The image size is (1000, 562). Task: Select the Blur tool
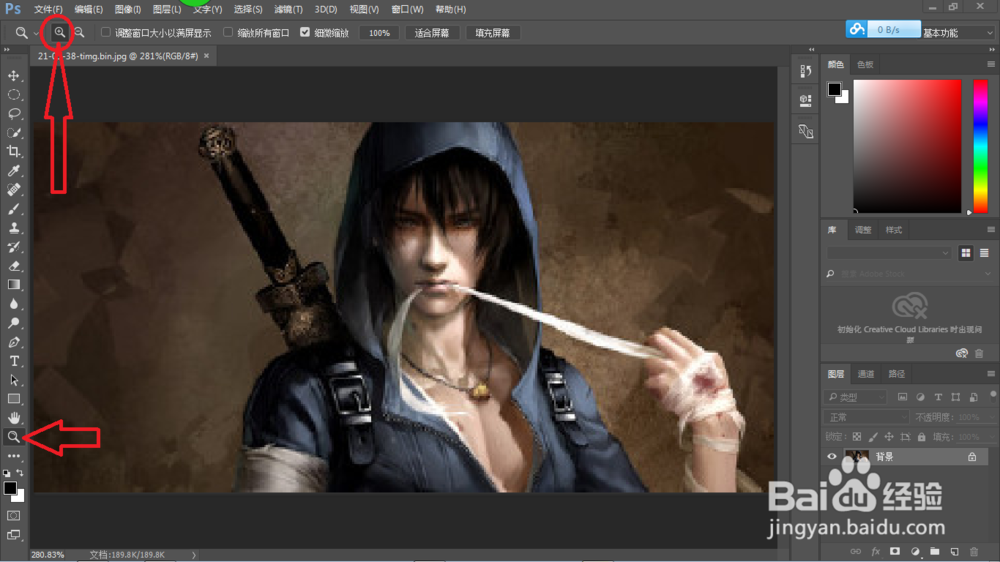[x=13, y=304]
